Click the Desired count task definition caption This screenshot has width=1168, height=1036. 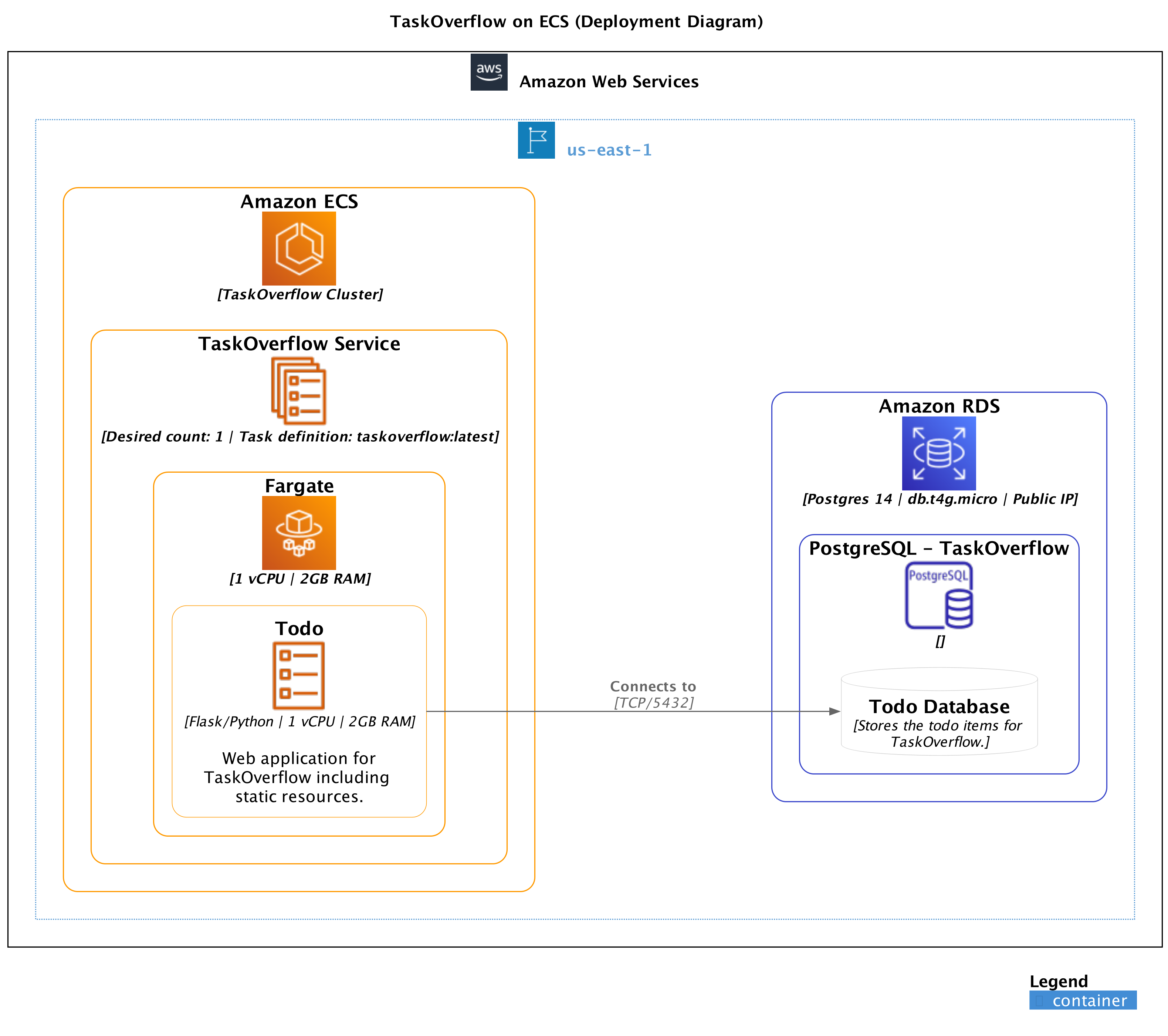point(300,437)
